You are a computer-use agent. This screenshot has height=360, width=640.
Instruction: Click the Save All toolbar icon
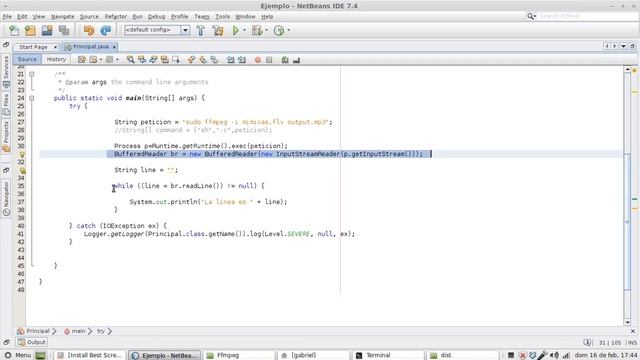64,30
